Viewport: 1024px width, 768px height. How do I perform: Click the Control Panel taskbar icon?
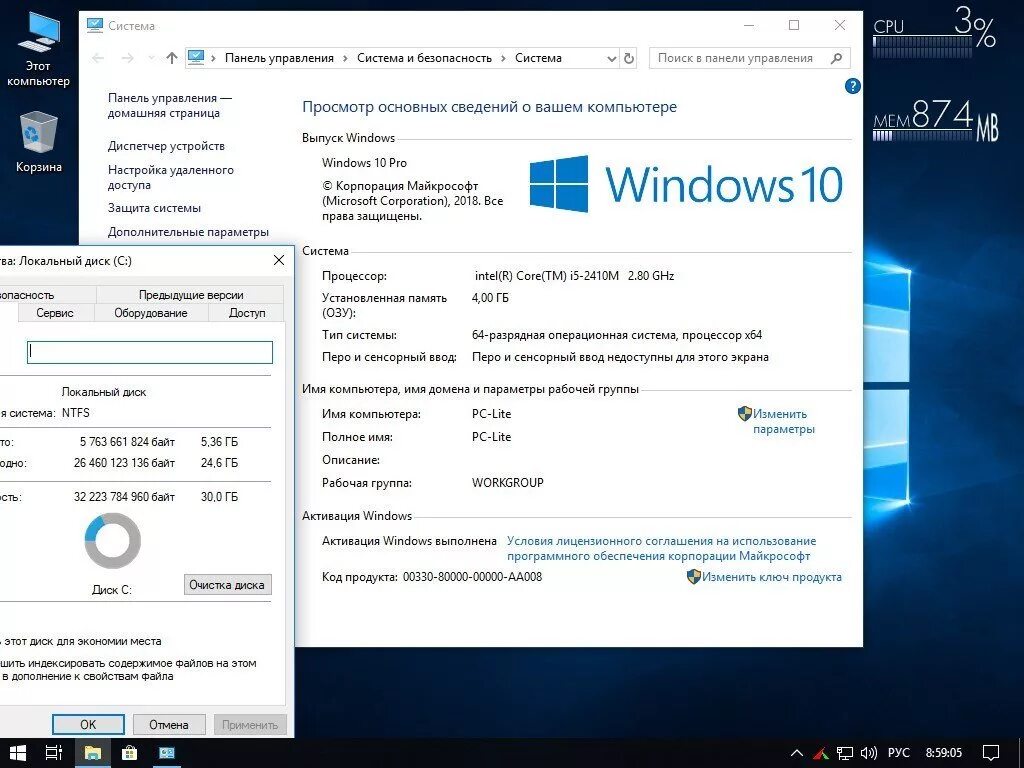point(167,753)
